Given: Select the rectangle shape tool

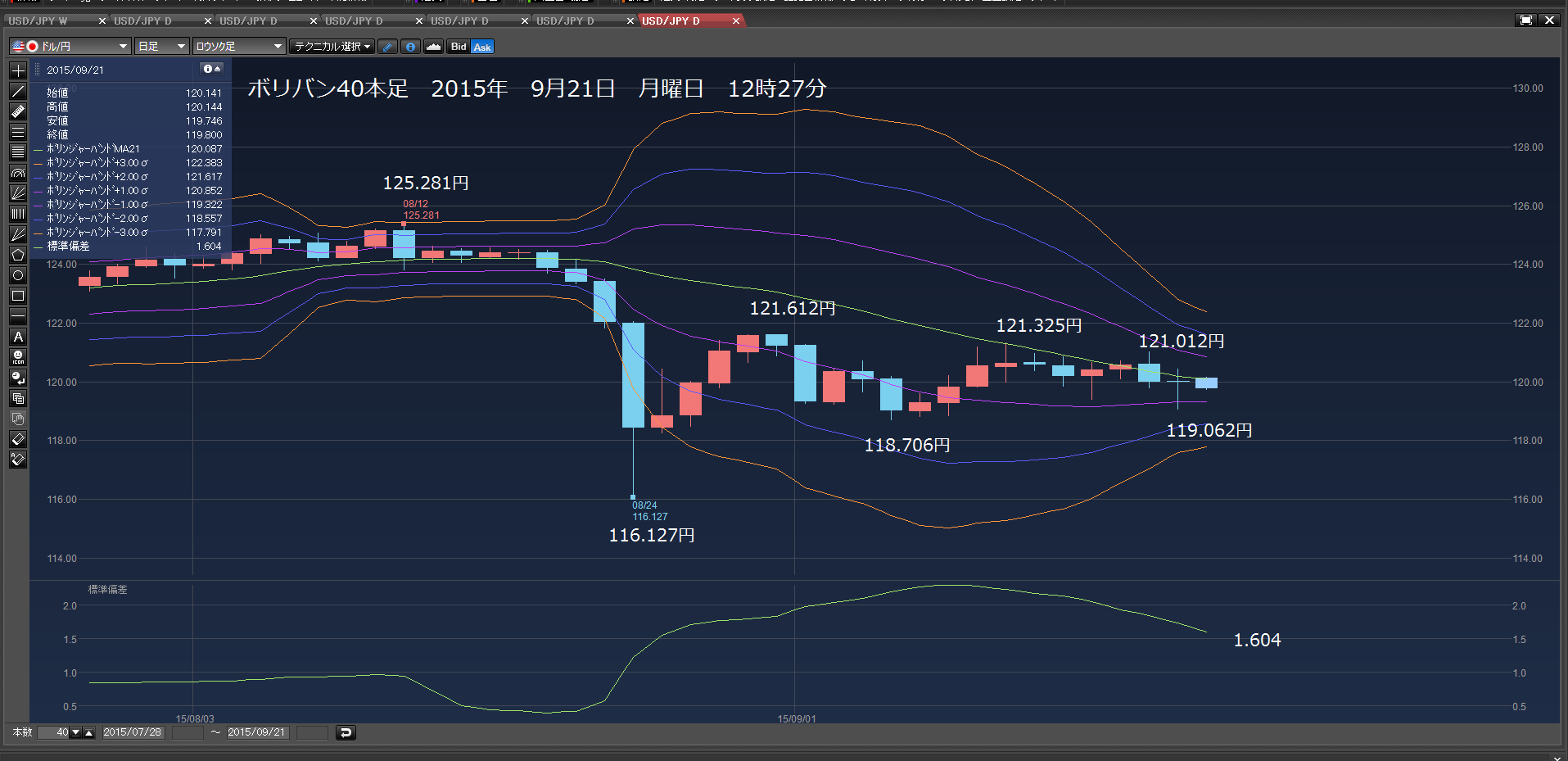Looking at the screenshot, I should (18, 296).
